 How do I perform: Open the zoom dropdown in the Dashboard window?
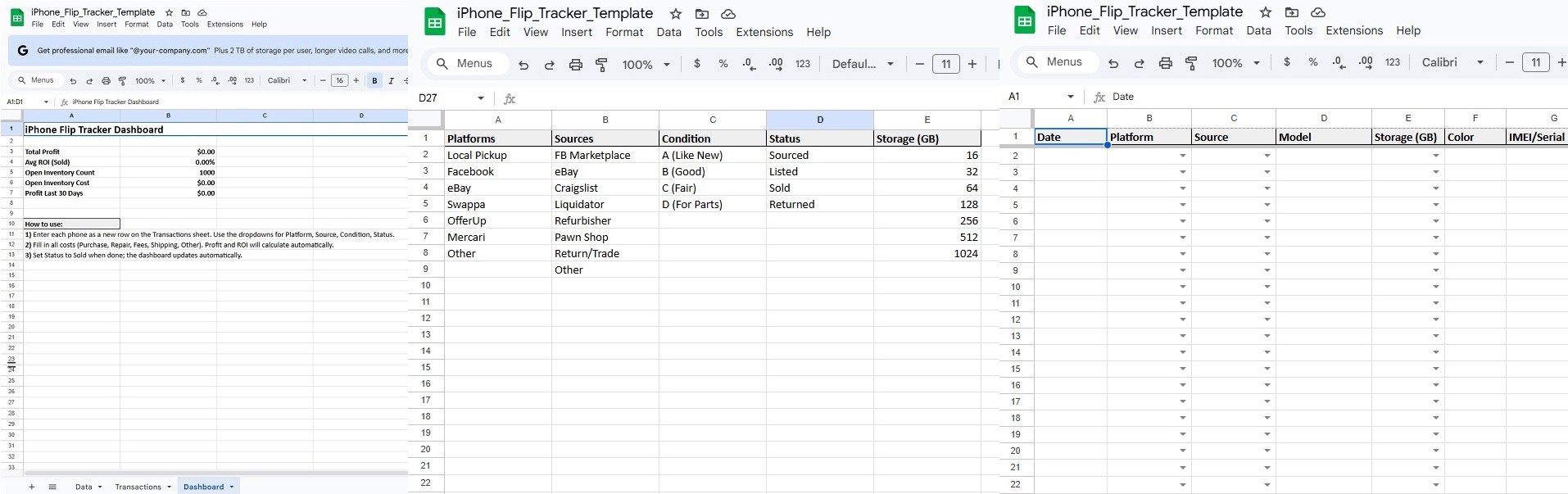151,81
